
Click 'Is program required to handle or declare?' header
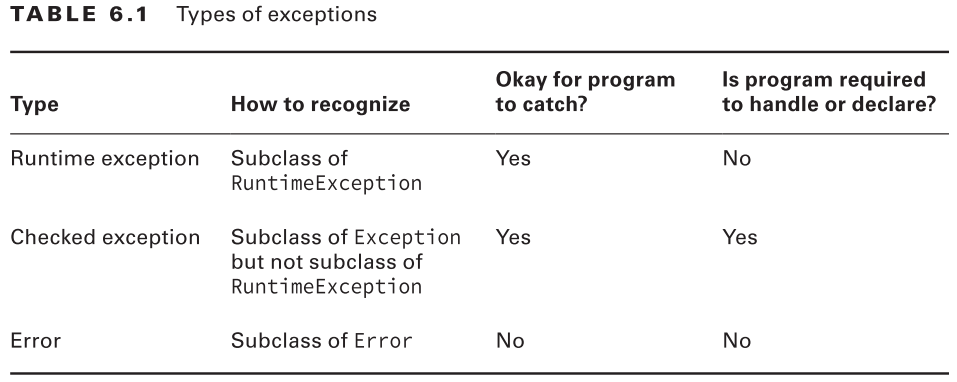[x=829, y=92]
